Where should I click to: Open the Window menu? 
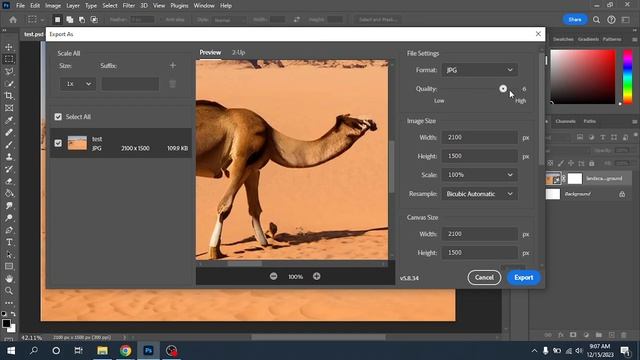tap(204, 6)
